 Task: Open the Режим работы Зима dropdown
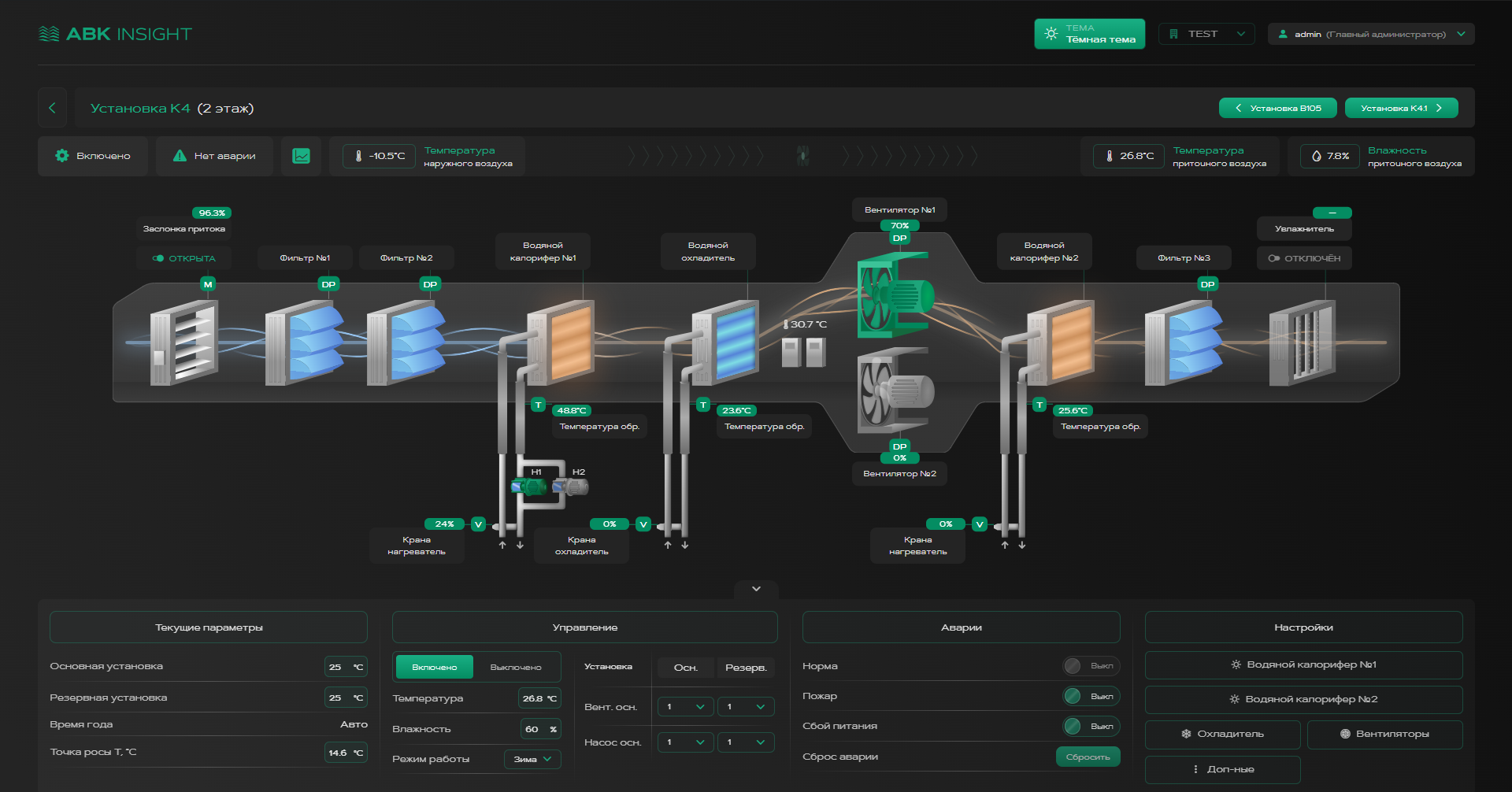point(532,759)
